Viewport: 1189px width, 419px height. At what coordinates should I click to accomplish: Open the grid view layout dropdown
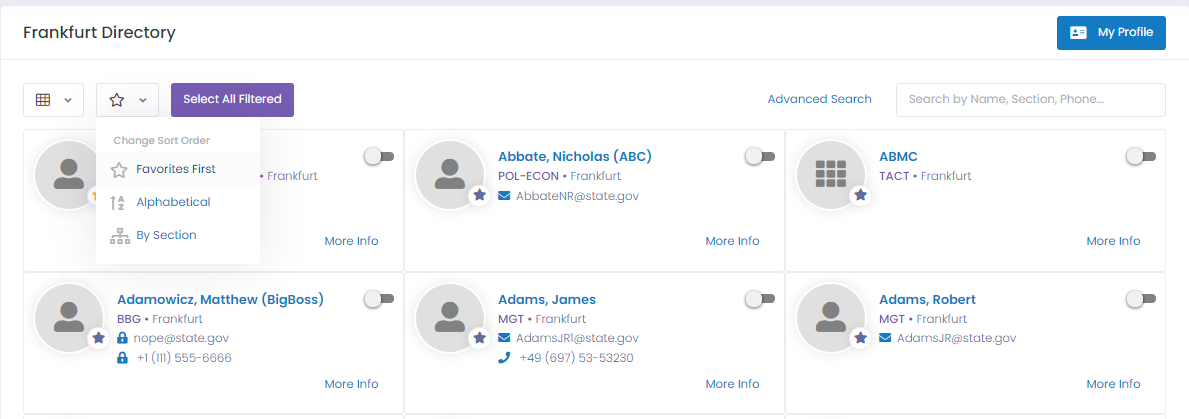pyautogui.click(x=53, y=100)
